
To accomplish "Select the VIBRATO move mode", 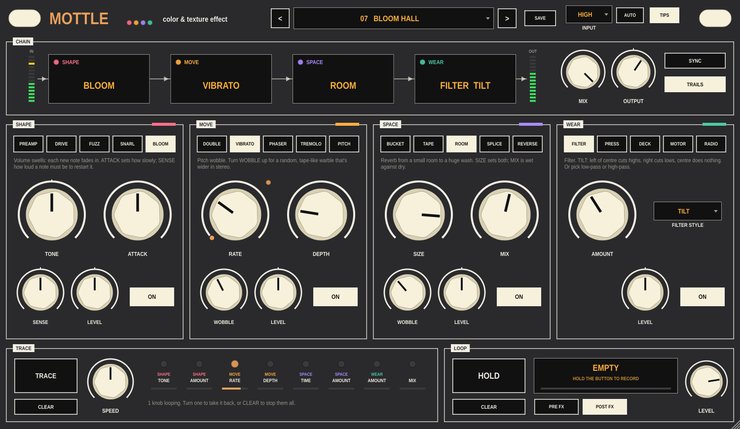I will 245,144.
